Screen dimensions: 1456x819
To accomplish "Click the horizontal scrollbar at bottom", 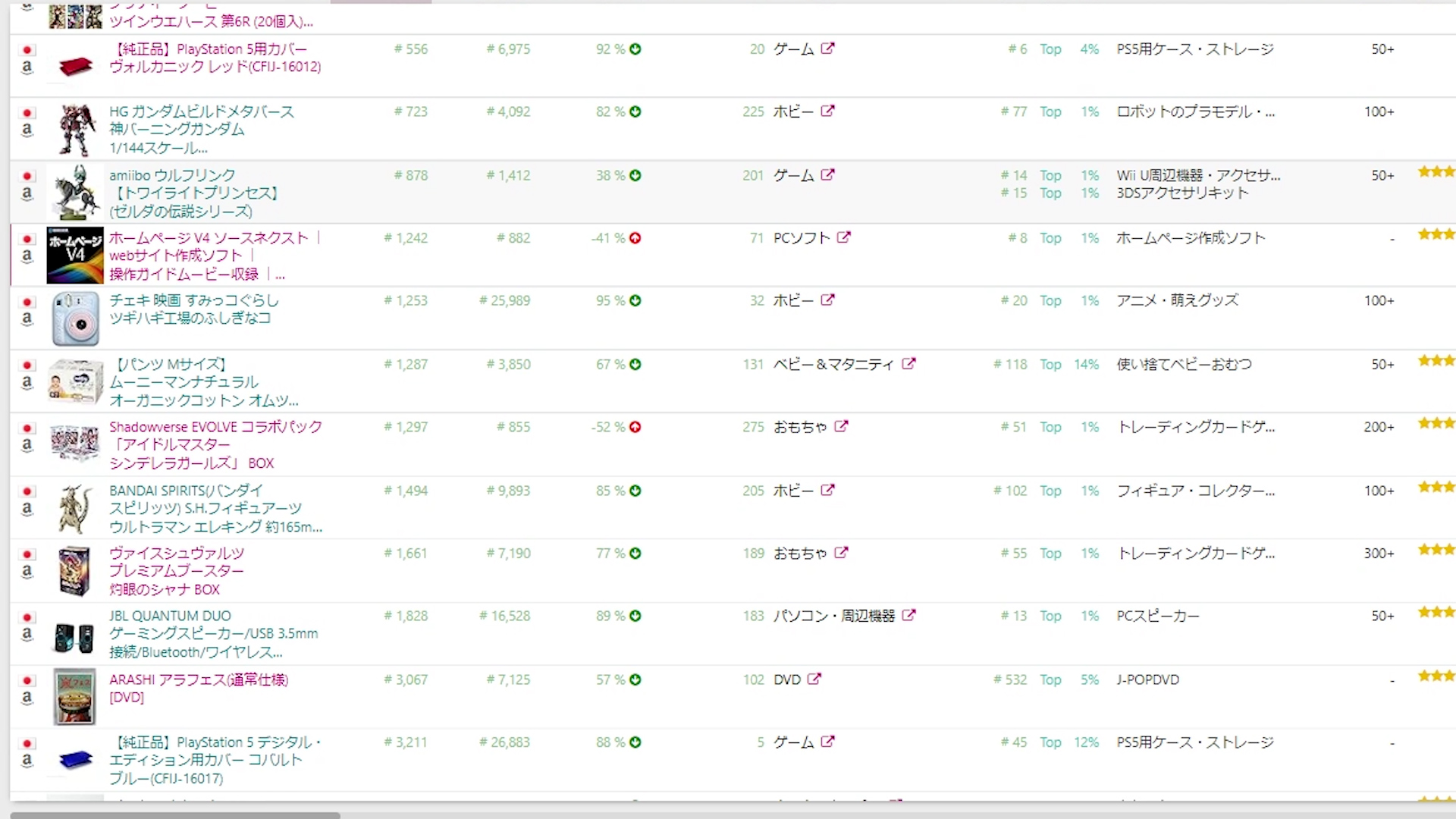I will click(174, 815).
